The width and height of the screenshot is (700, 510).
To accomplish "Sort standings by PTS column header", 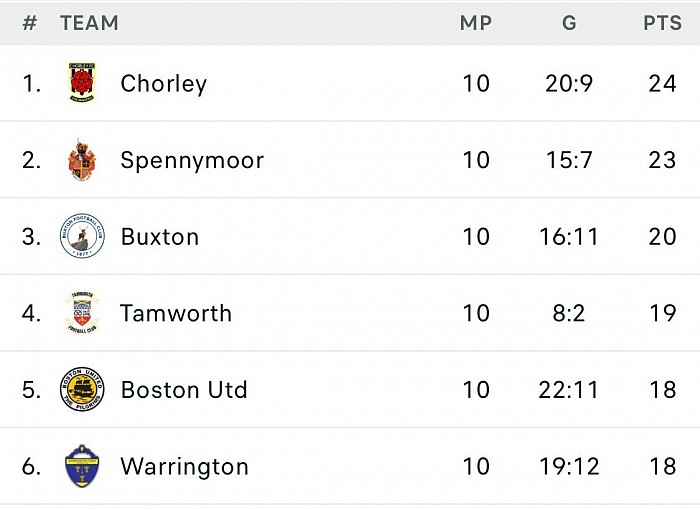I will pyautogui.click(x=662, y=23).
